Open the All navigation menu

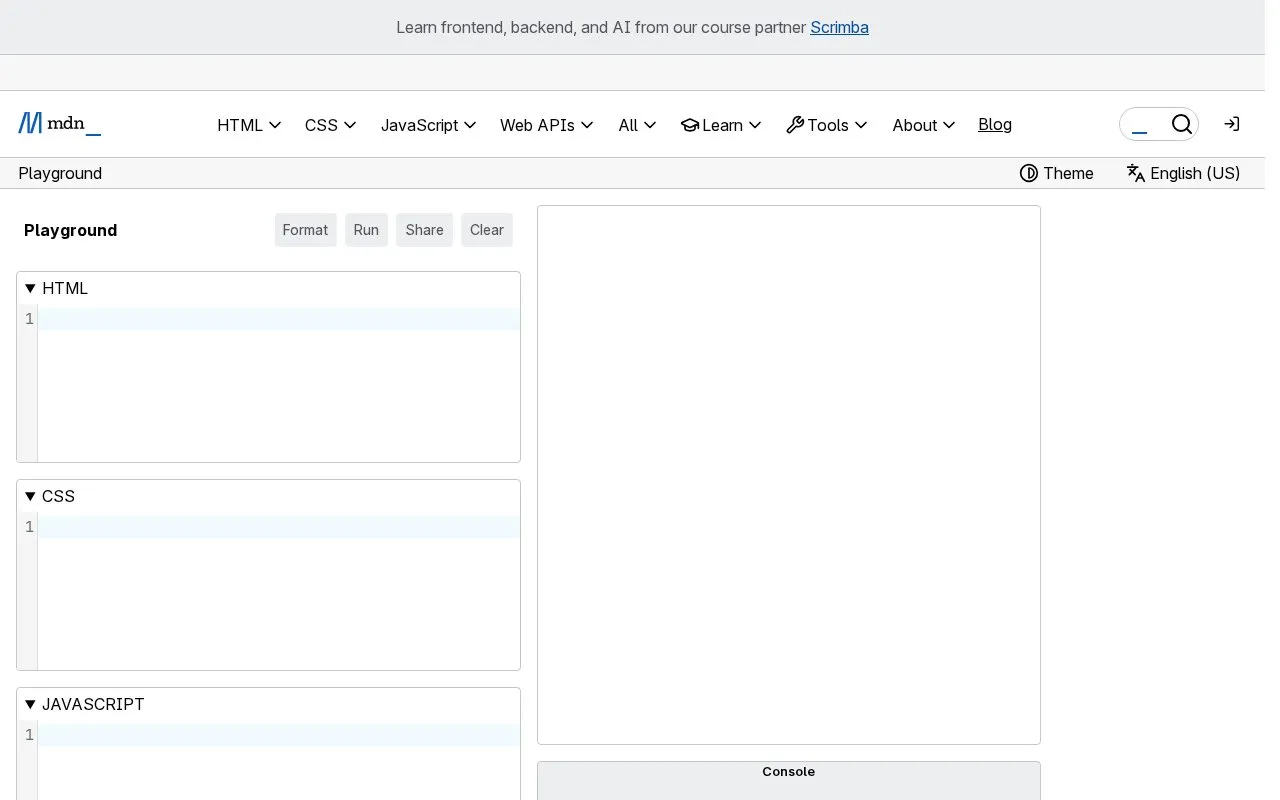click(637, 125)
